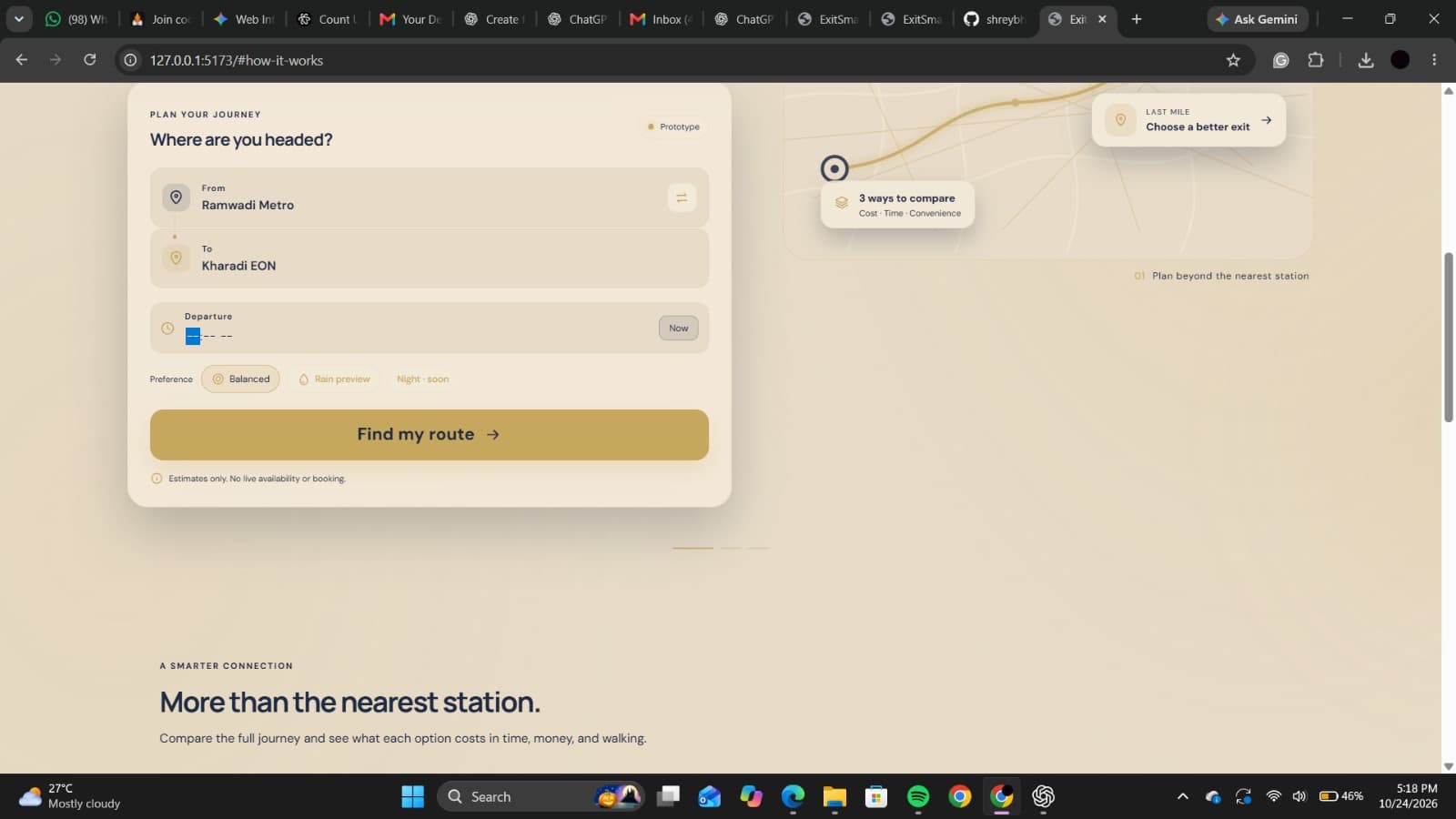Show Chrome downloads
The image size is (1456, 819).
click(1365, 60)
